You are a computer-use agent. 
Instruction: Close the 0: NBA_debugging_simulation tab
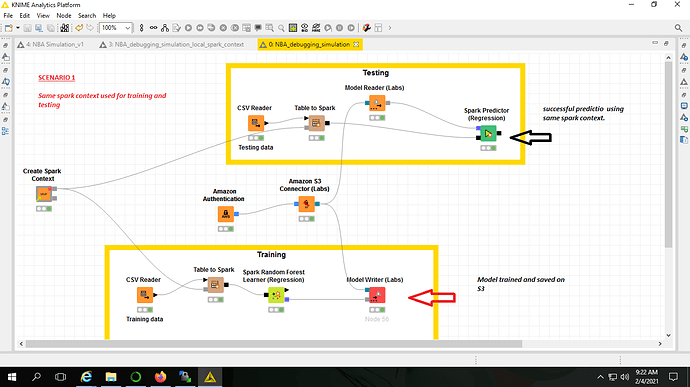[356, 44]
